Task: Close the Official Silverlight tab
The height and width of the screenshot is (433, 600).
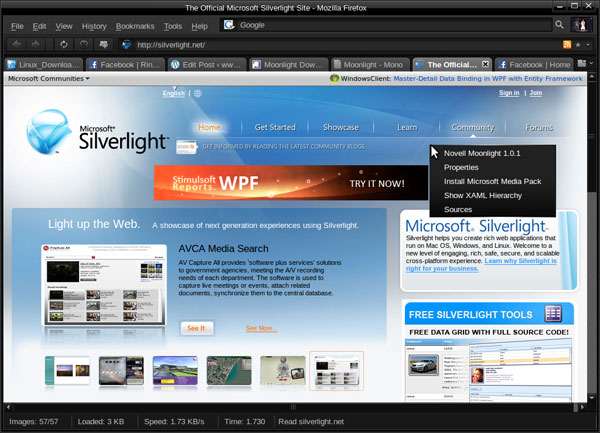Action: point(486,64)
